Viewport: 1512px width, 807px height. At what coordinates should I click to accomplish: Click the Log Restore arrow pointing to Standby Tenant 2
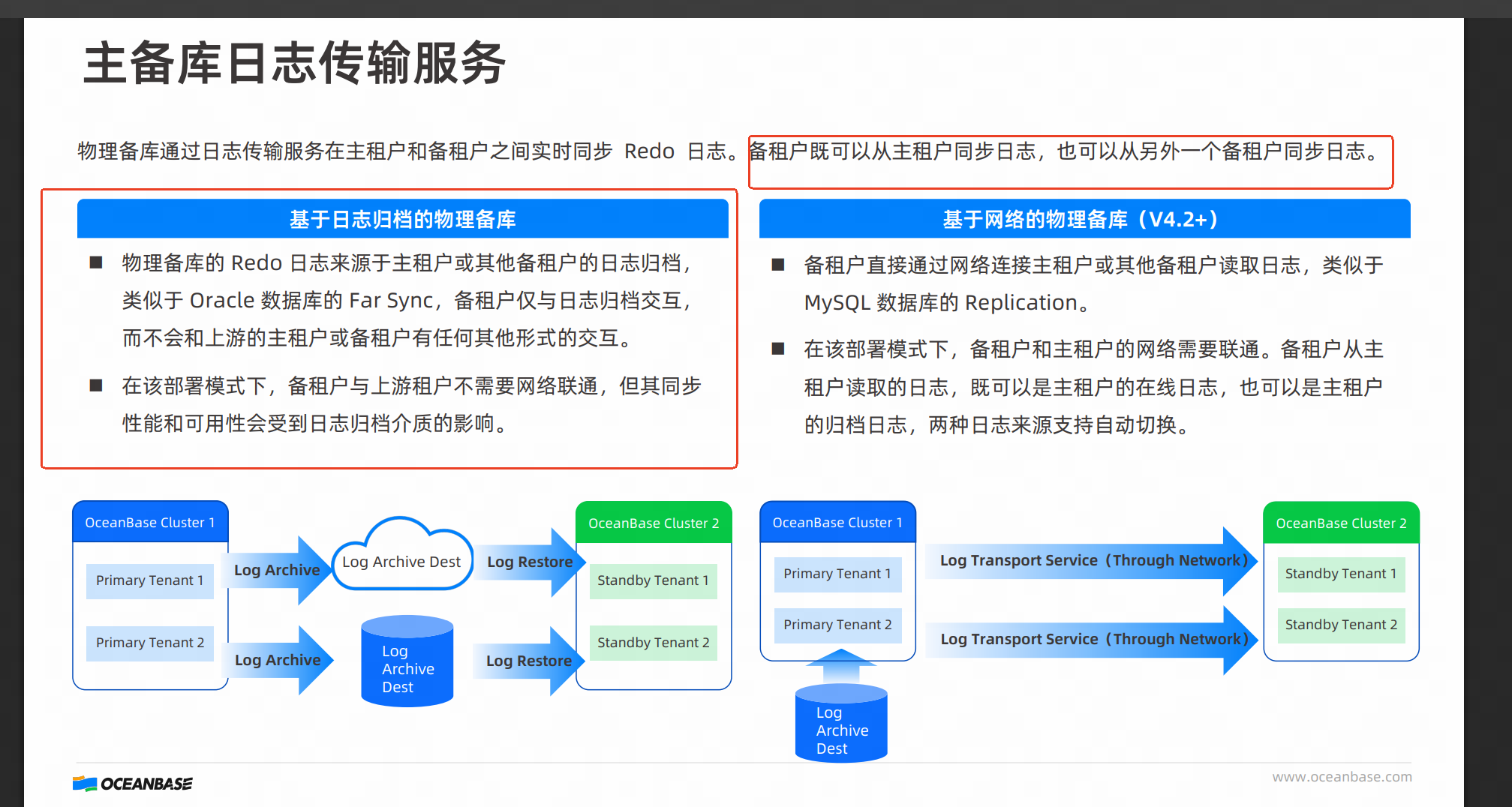click(529, 661)
